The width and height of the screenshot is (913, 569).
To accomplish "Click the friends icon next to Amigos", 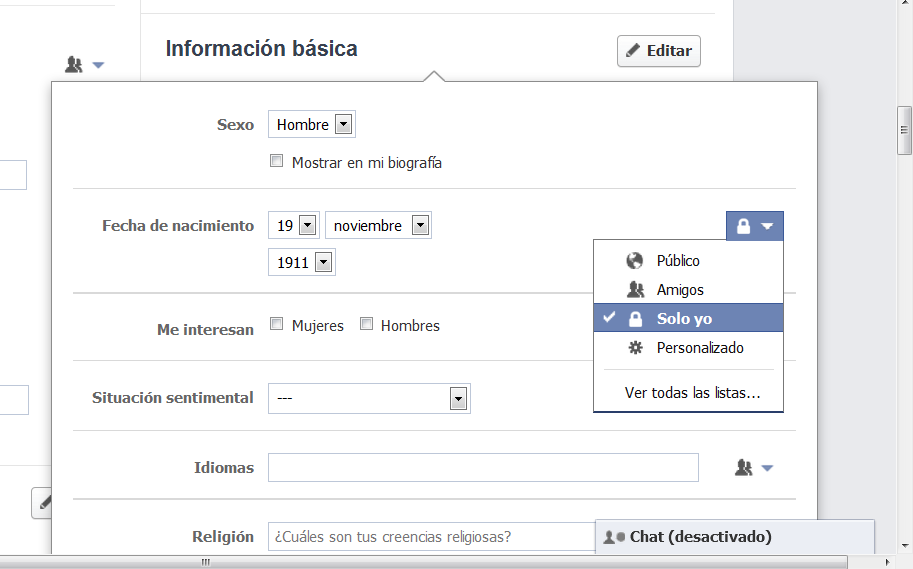I will [635, 290].
